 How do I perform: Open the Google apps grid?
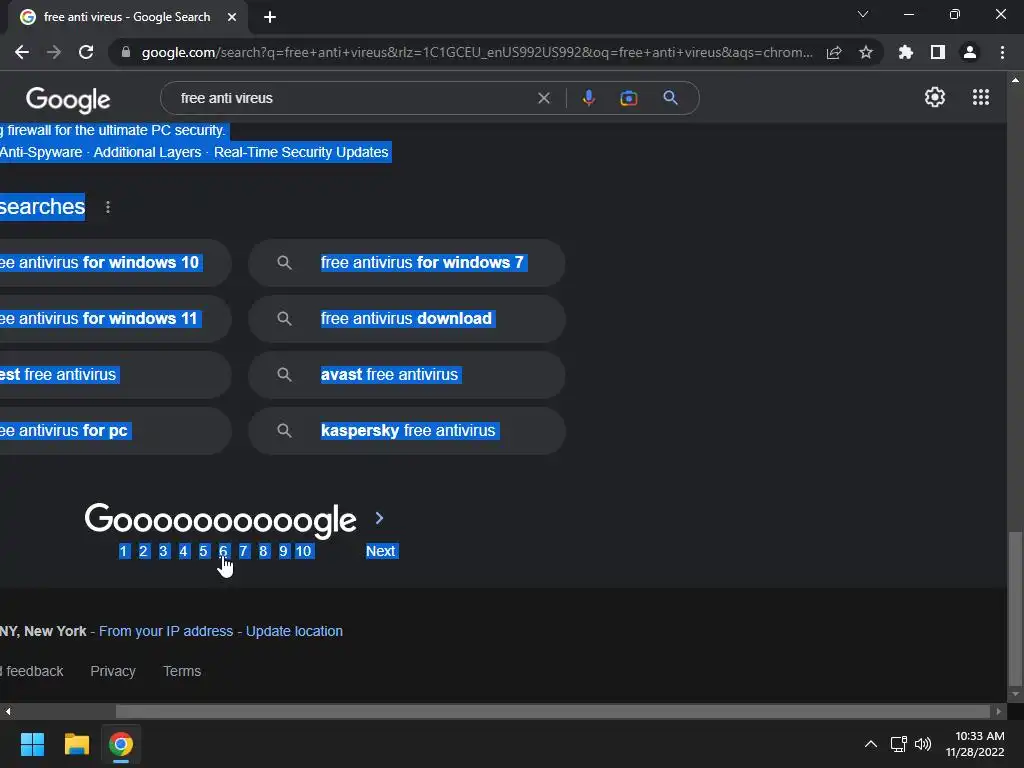(980, 97)
